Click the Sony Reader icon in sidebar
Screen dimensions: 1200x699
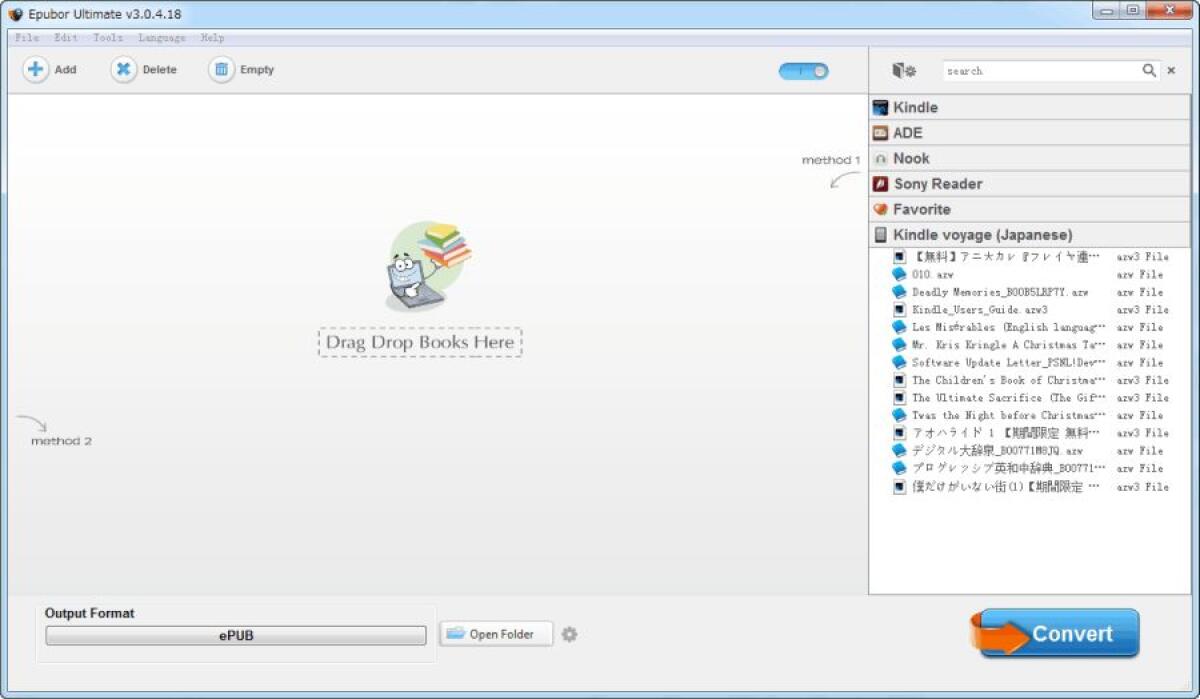coord(881,183)
